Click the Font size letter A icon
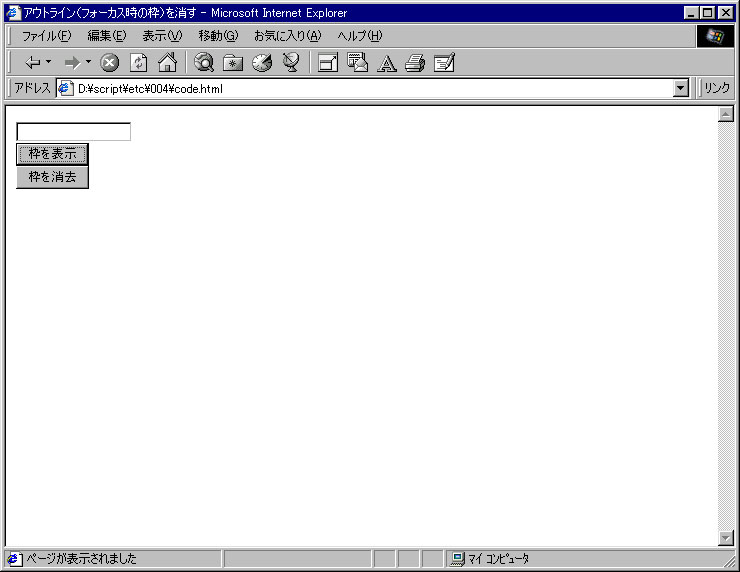 387,63
